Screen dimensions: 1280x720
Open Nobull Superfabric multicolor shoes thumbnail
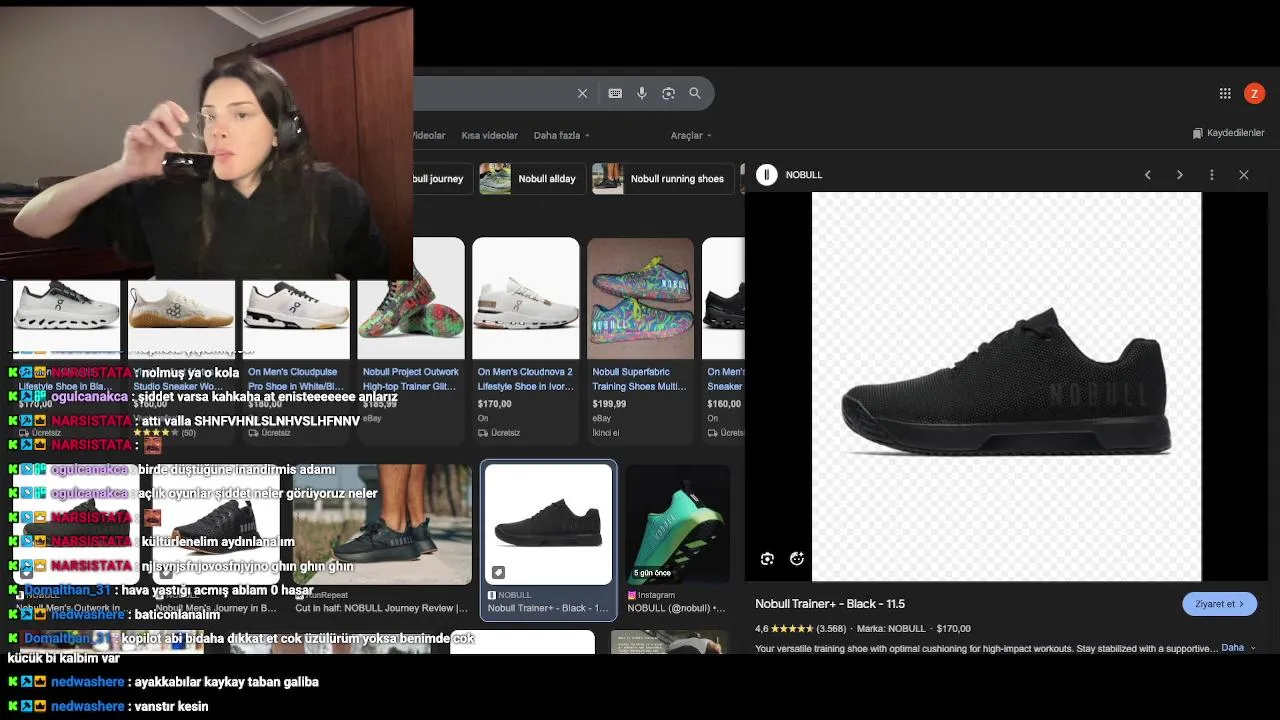coord(640,298)
